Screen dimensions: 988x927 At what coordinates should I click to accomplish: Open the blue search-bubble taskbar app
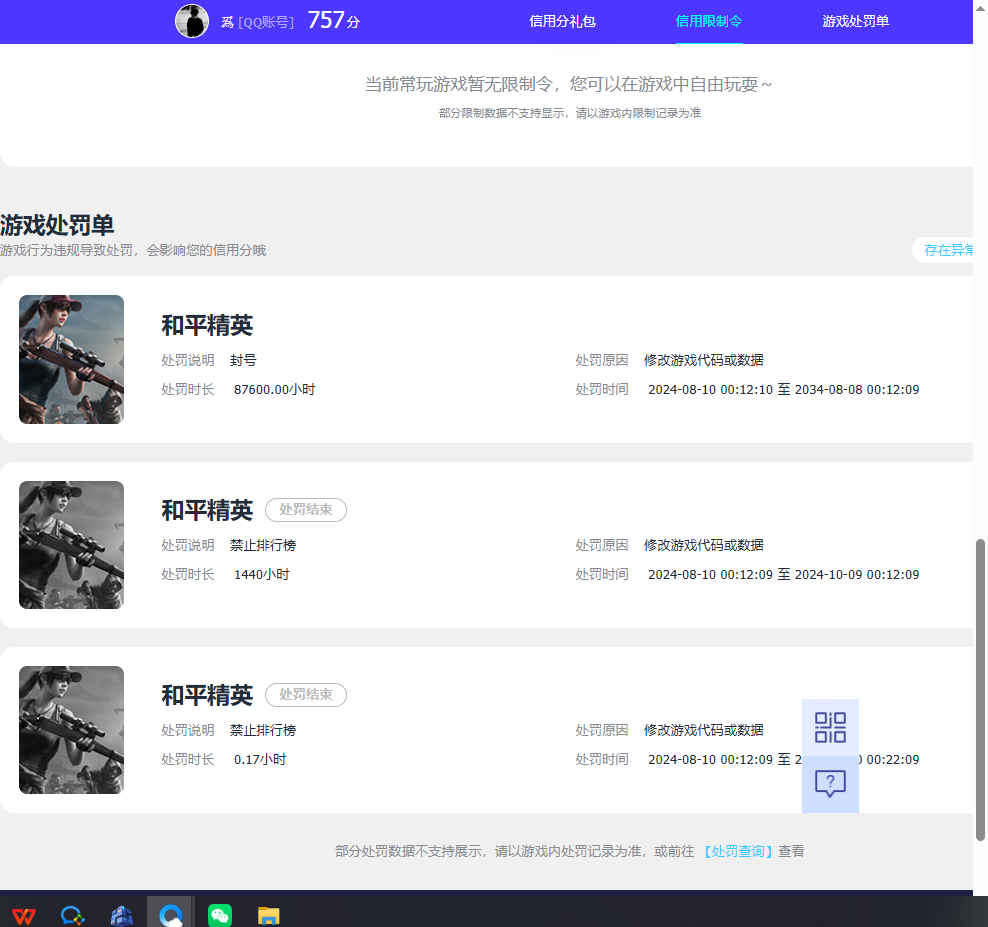(72, 915)
